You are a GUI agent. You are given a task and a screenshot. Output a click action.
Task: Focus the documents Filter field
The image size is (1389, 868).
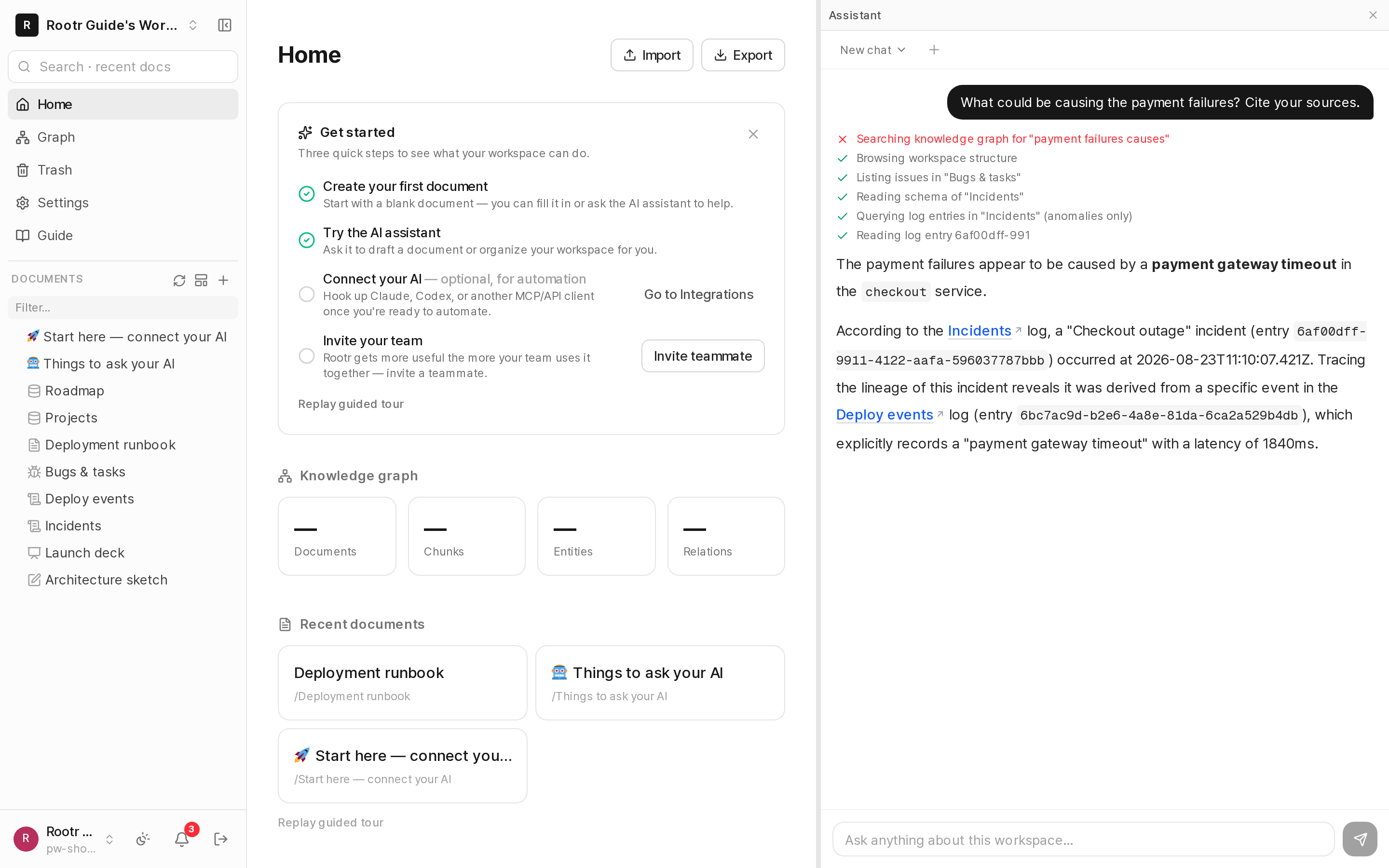123,308
